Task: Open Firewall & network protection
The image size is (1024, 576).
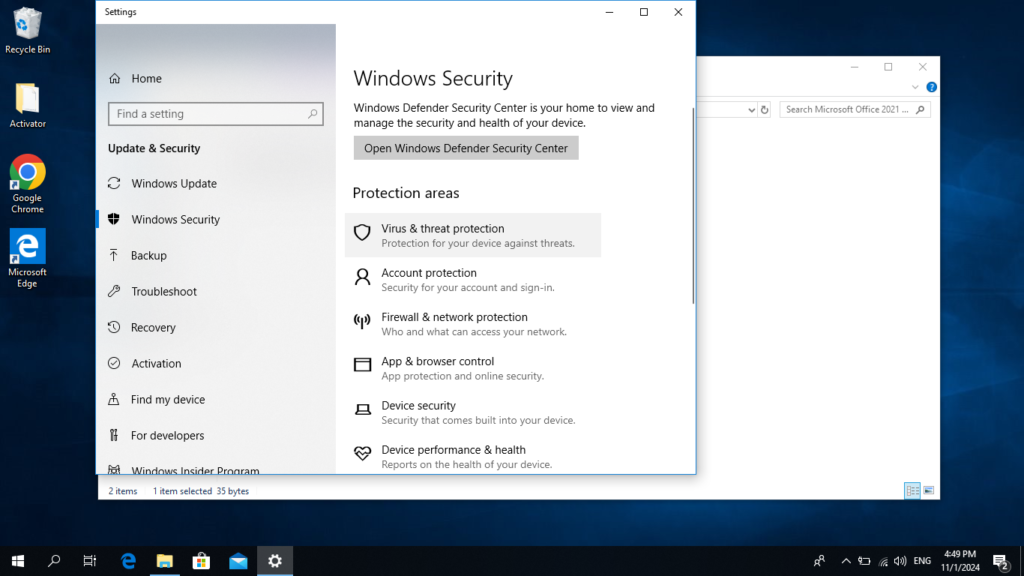Action: coord(473,324)
